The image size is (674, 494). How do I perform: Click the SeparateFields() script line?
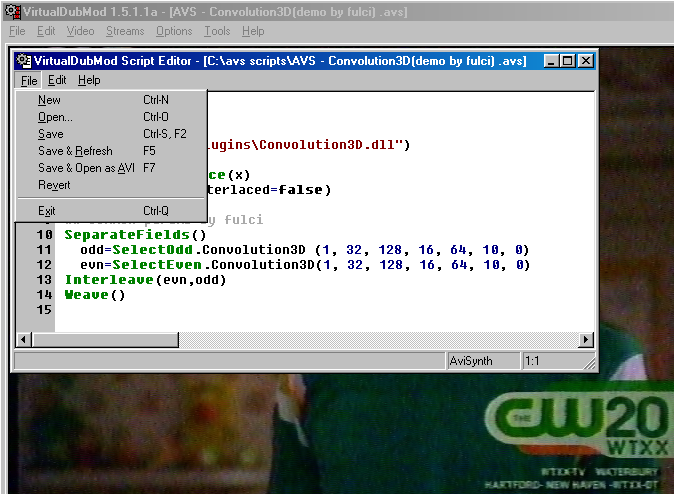(x=135, y=235)
